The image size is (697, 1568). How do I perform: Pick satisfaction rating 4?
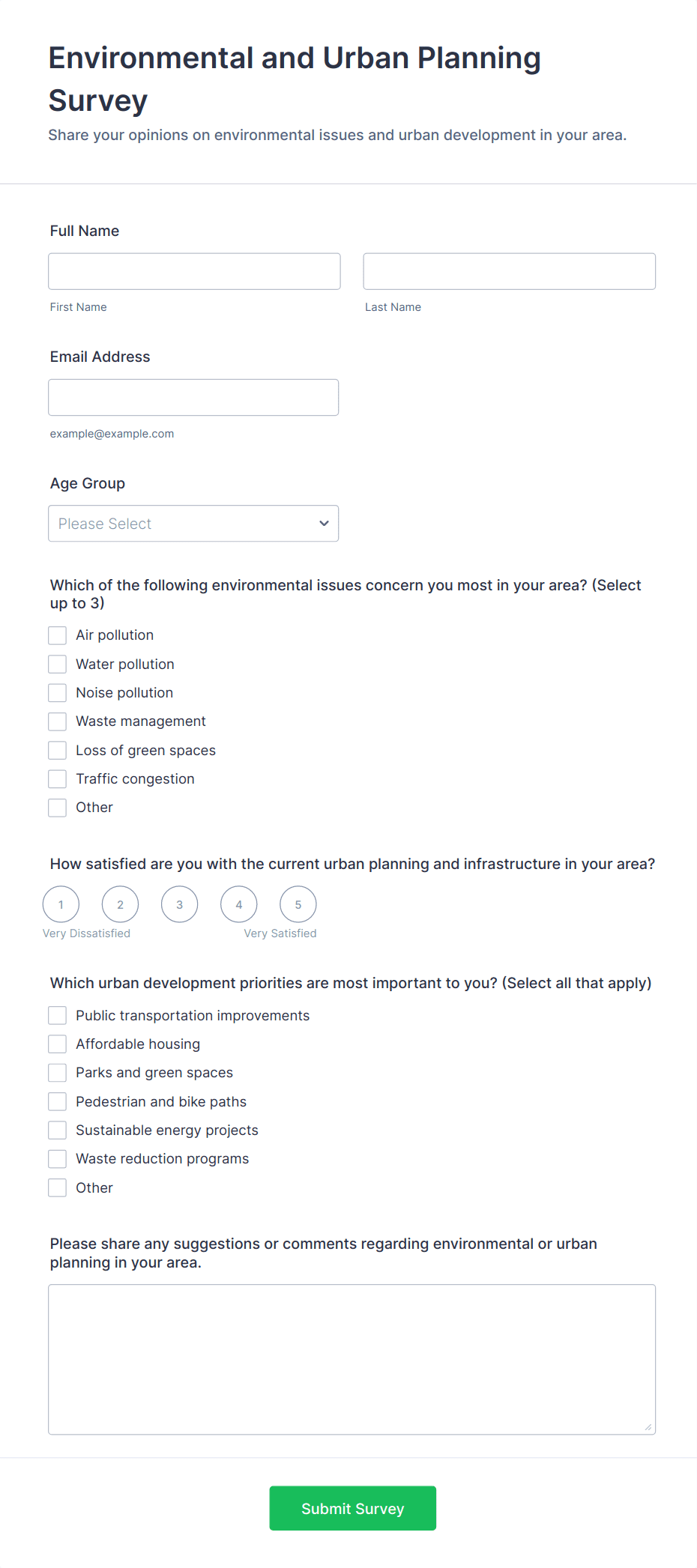[x=239, y=905]
